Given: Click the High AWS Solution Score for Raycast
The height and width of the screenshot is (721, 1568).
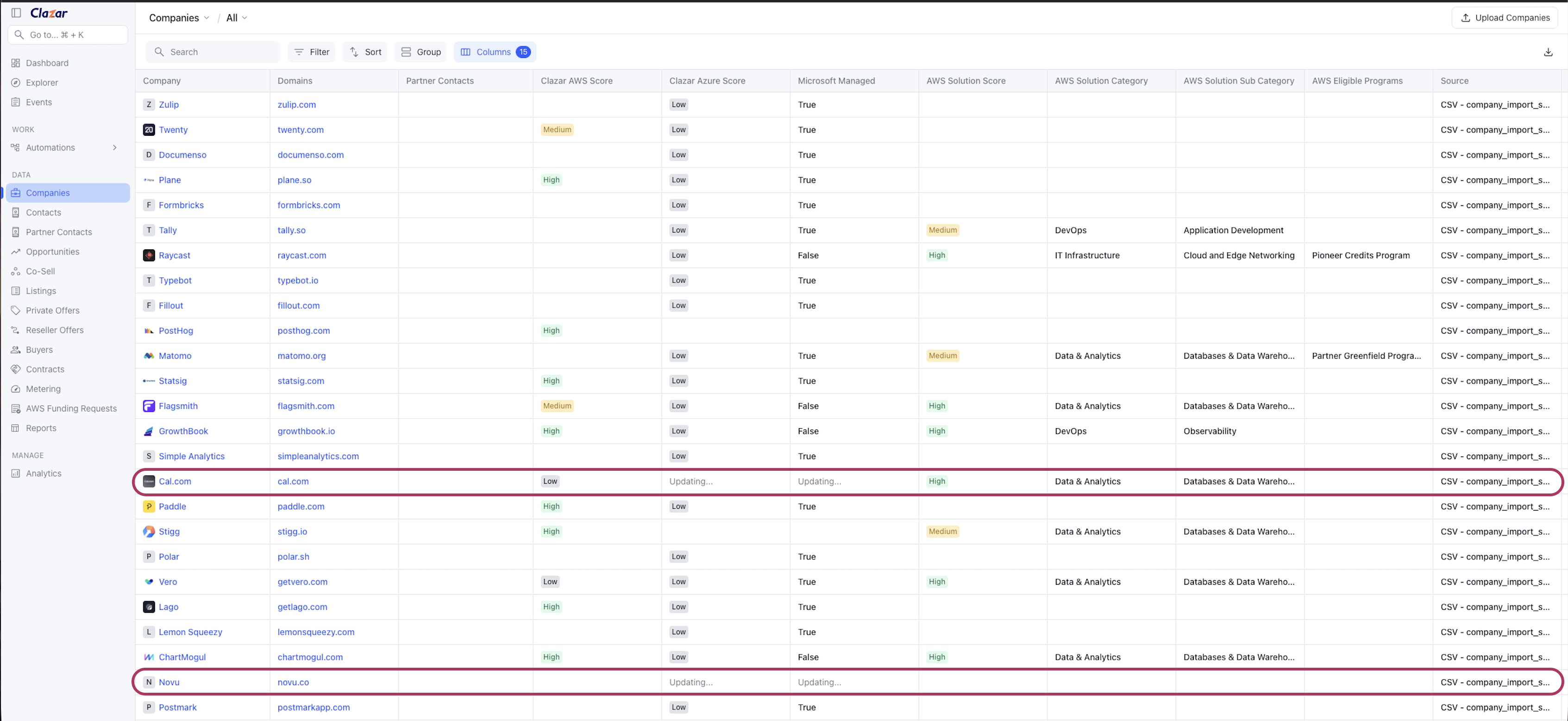Looking at the screenshot, I should [x=937, y=255].
